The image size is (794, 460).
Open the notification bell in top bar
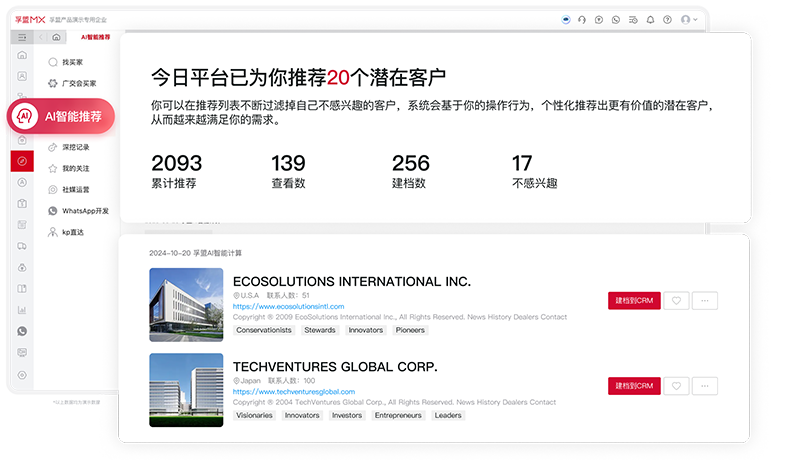pos(650,19)
